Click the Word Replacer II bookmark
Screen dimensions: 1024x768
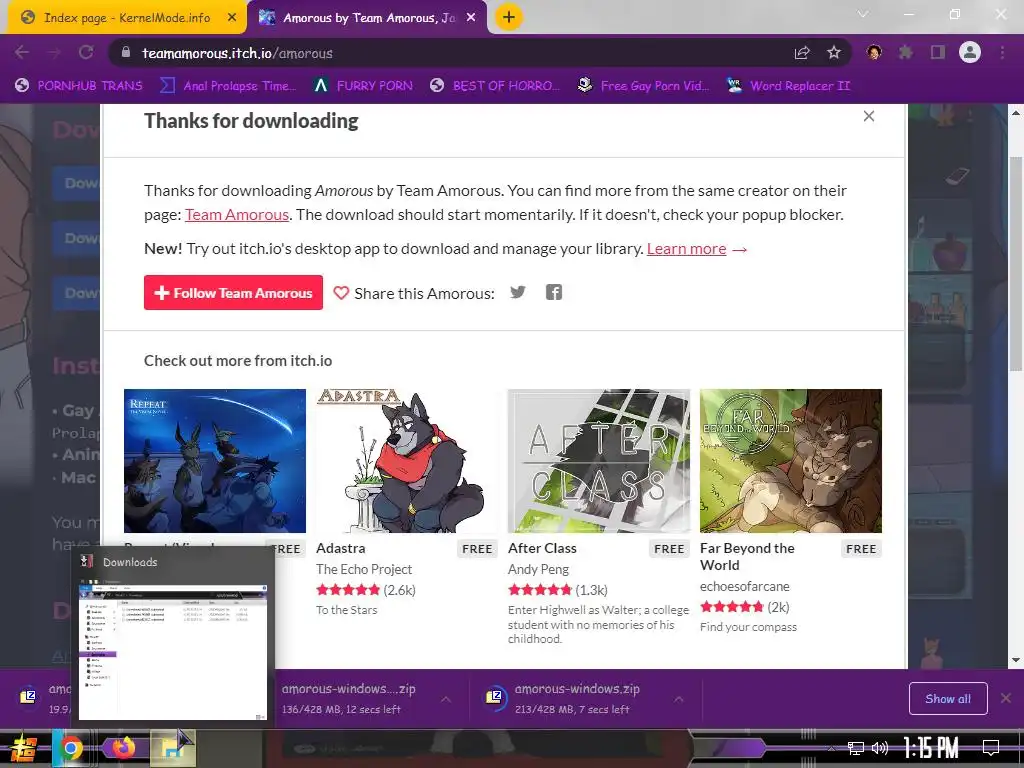point(788,86)
